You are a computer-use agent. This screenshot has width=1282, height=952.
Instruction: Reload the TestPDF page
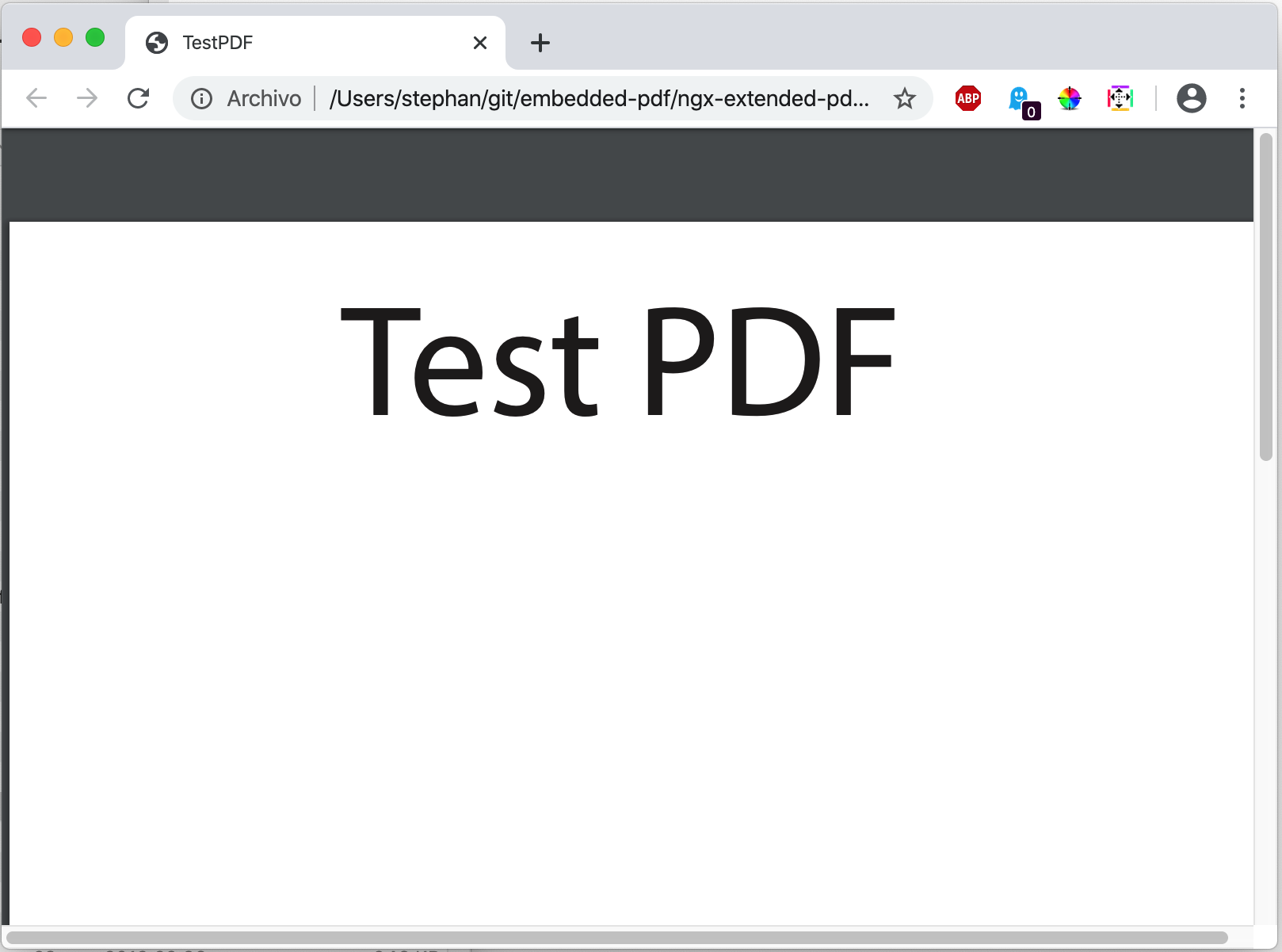(139, 98)
